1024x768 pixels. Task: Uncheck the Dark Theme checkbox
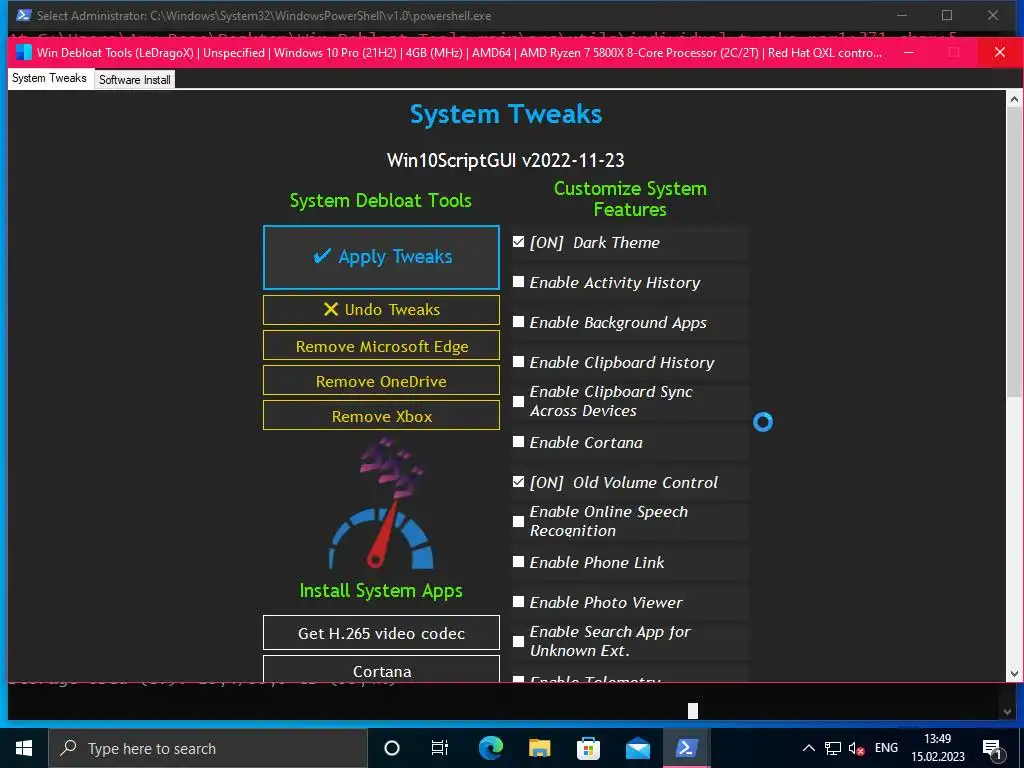click(519, 242)
